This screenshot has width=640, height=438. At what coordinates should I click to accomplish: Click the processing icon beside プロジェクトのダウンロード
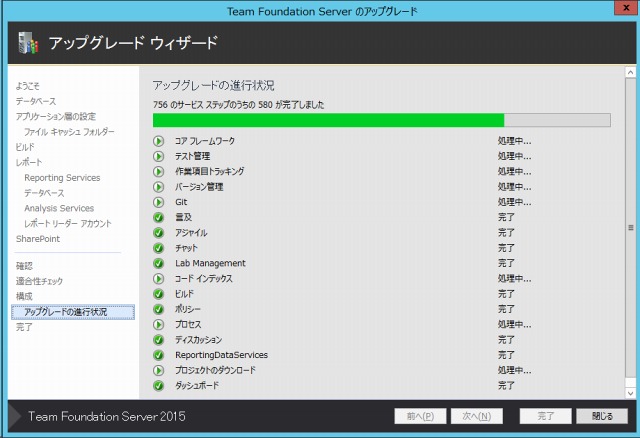(x=158, y=370)
